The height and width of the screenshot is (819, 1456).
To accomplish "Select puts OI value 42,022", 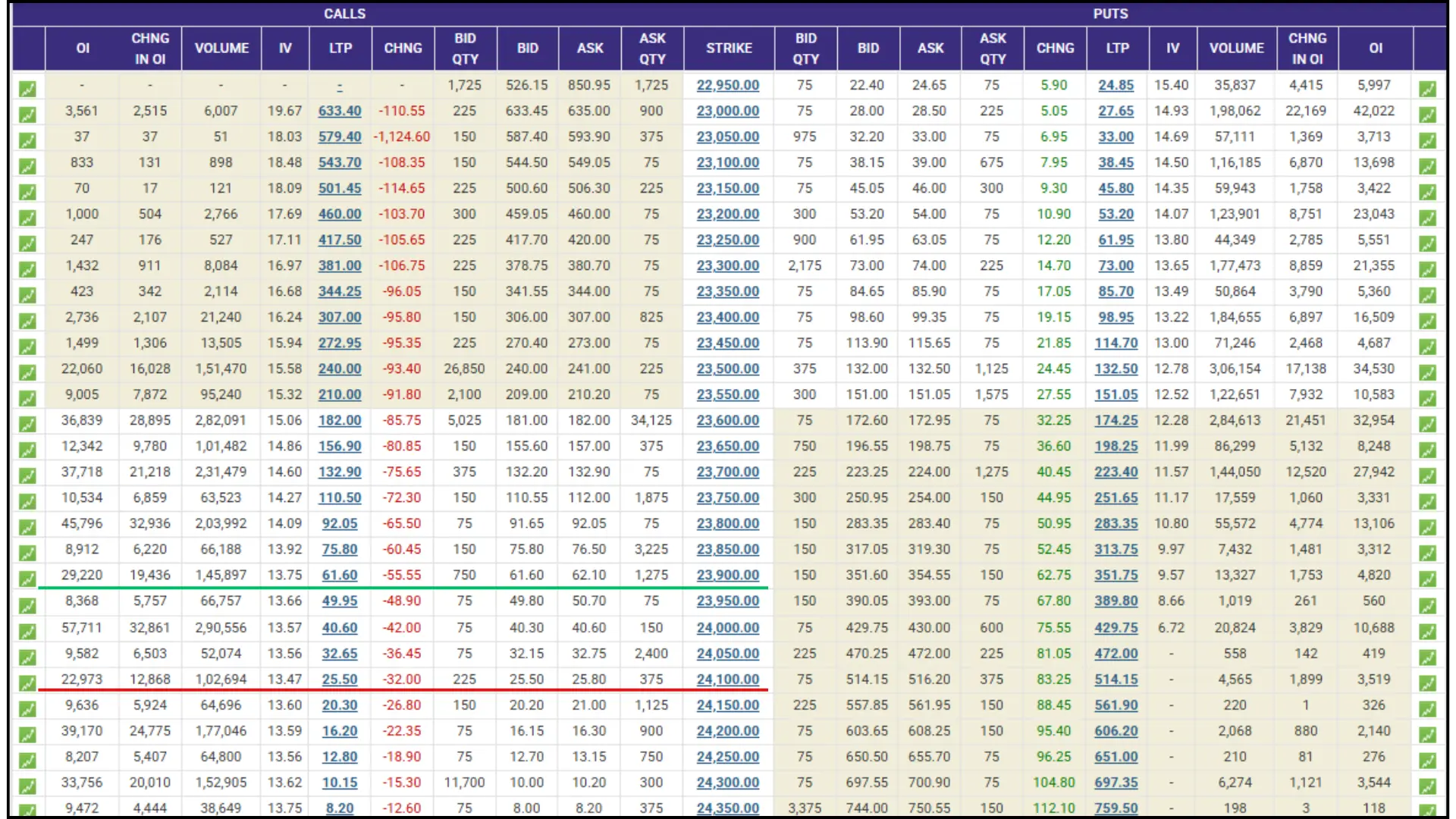I will click(x=1374, y=111).
